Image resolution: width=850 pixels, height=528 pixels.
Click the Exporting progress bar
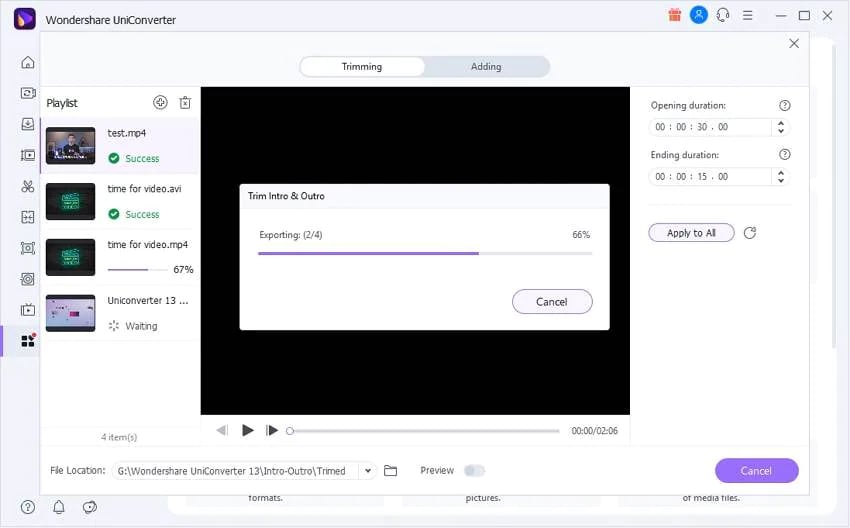[x=425, y=253]
